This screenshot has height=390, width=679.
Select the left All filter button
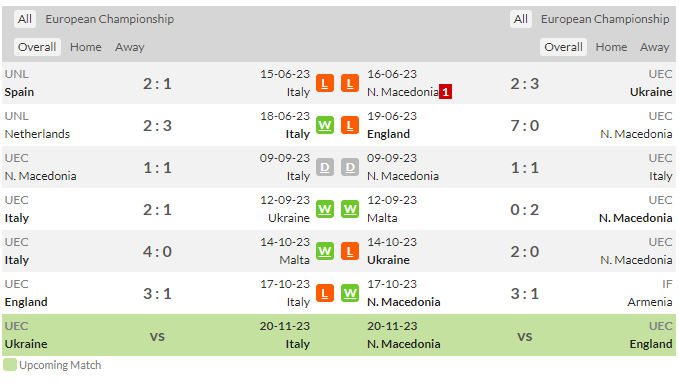point(25,19)
